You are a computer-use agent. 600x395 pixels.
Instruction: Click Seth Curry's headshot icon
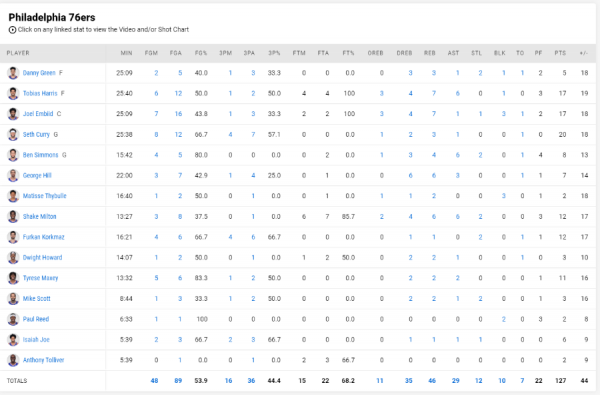13,134
